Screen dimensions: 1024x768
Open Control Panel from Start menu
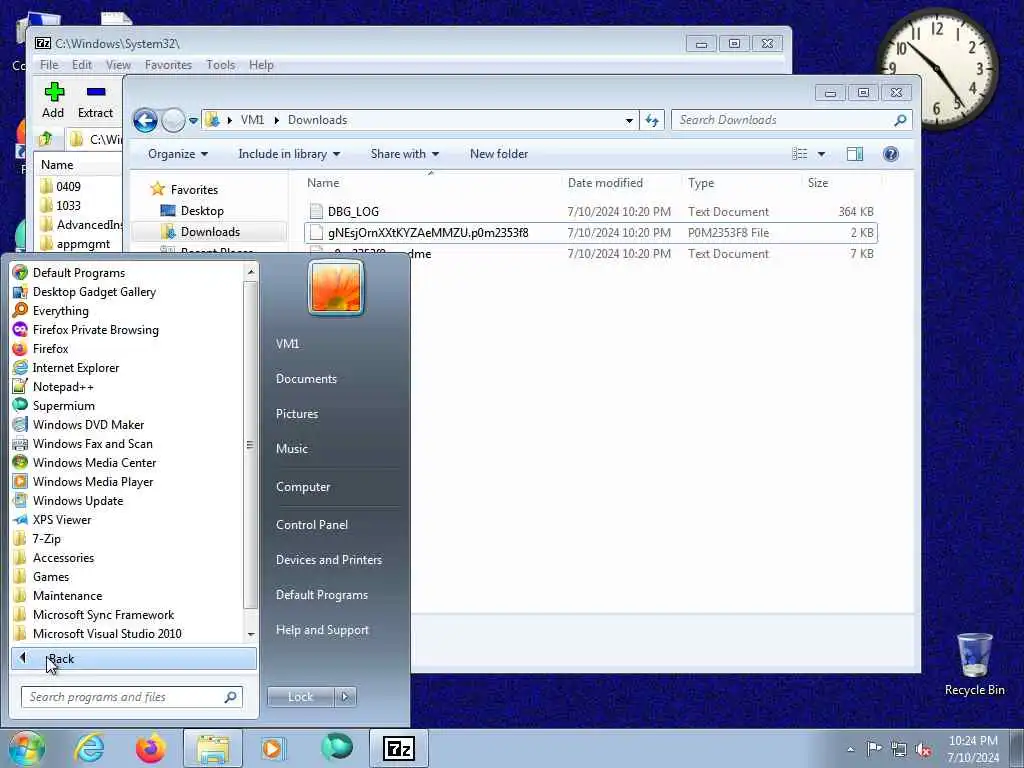pyautogui.click(x=312, y=525)
